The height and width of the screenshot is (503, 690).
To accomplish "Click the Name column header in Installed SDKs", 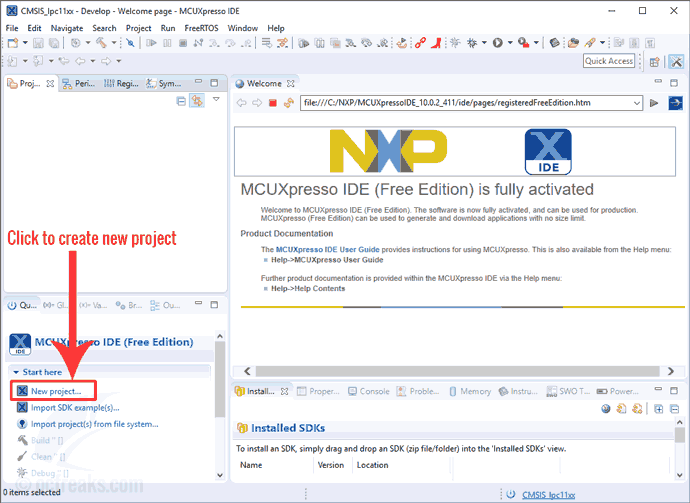I will click(x=251, y=465).
